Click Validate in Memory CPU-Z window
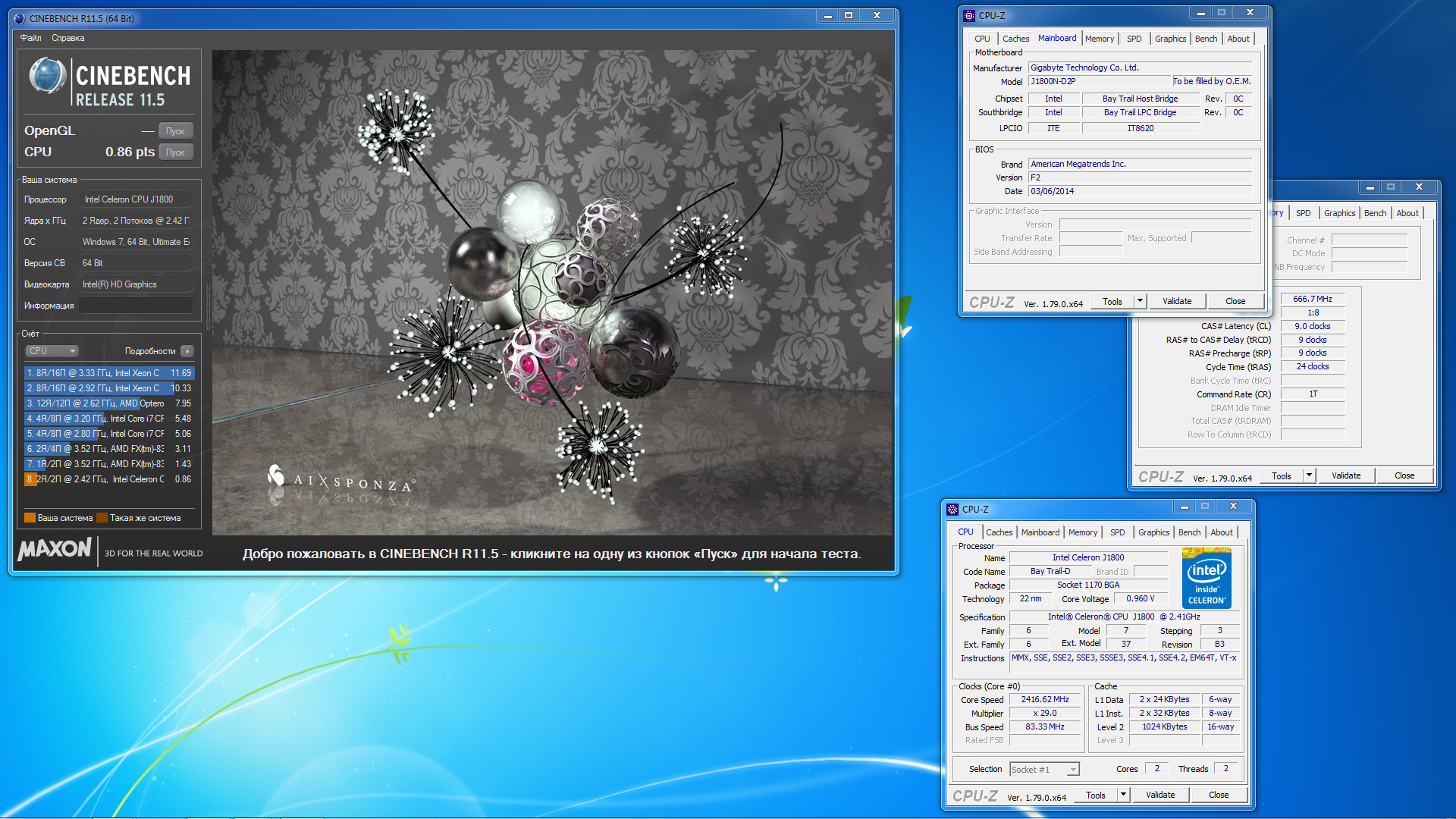The image size is (1456, 819). tap(1346, 475)
